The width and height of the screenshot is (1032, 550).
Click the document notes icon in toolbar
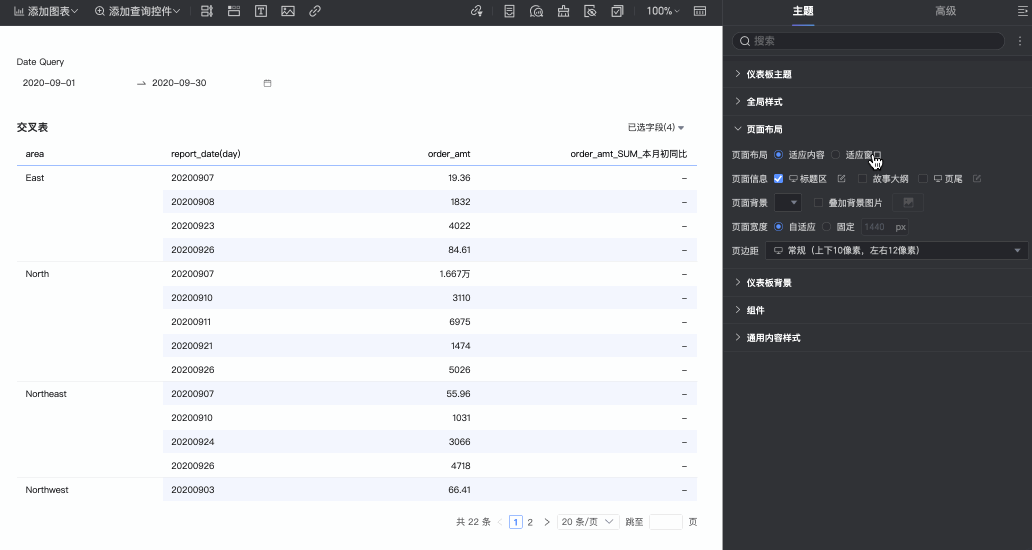(509, 11)
